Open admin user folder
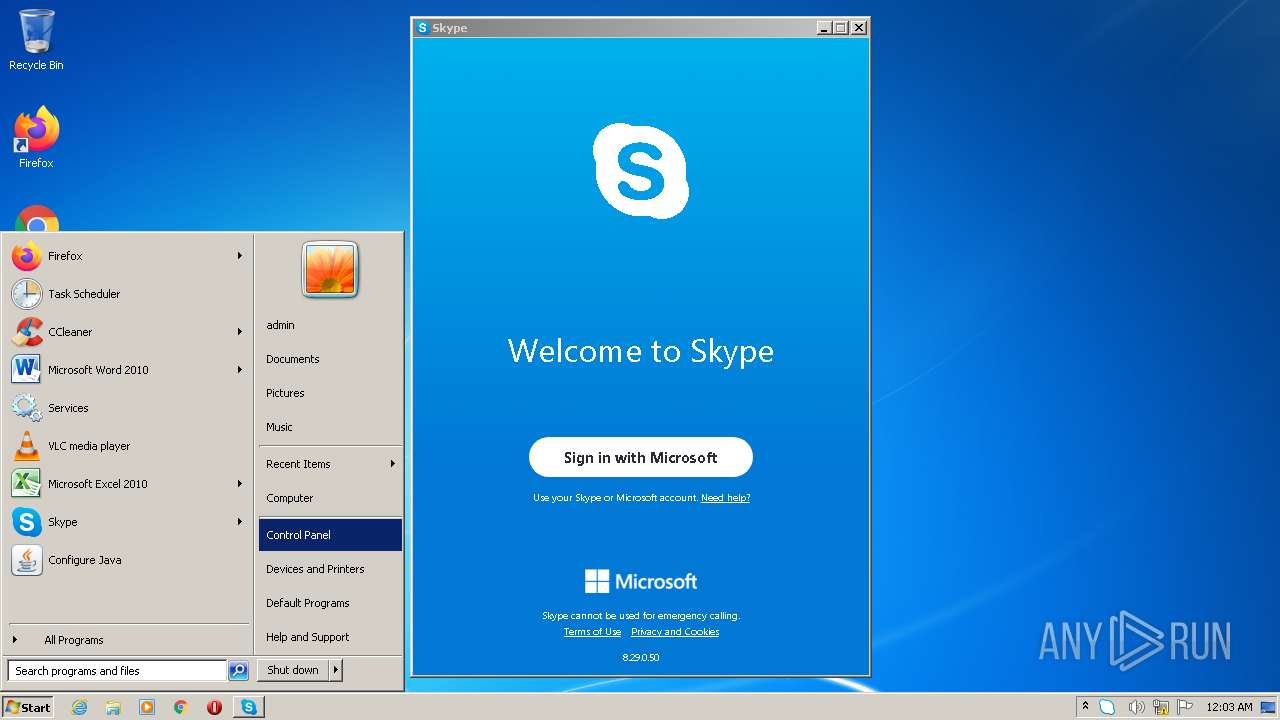Screen dimensions: 1280x720 [330, 325]
